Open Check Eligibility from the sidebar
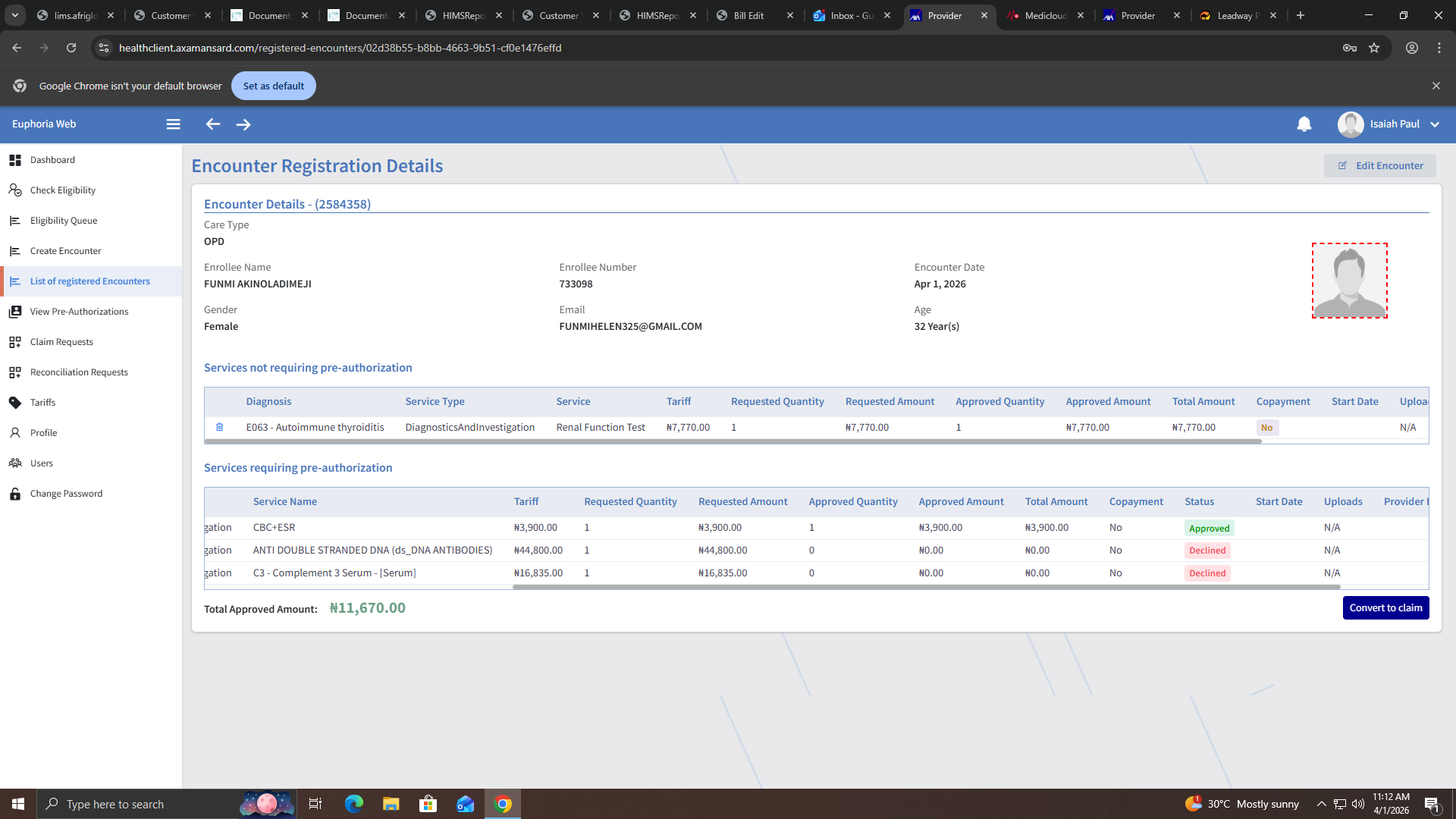 (x=62, y=190)
